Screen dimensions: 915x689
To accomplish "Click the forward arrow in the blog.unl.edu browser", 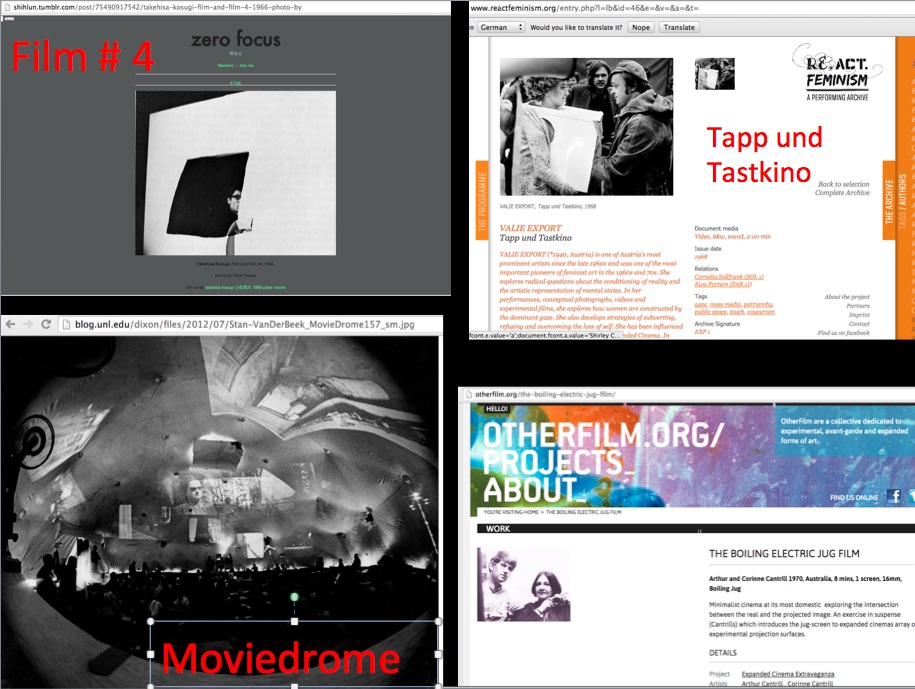I will (28, 324).
